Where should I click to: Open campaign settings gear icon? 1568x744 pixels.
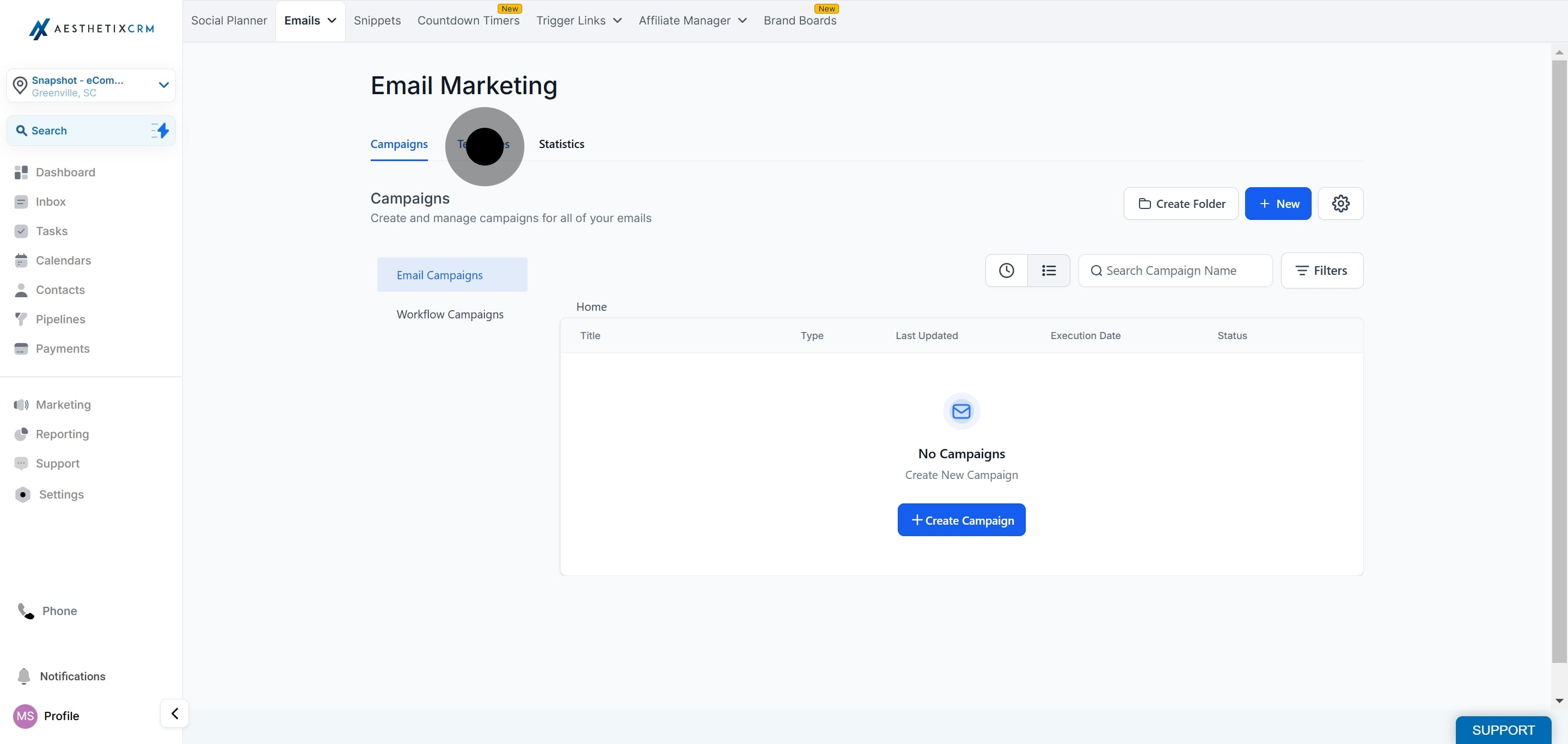(x=1340, y=203)
